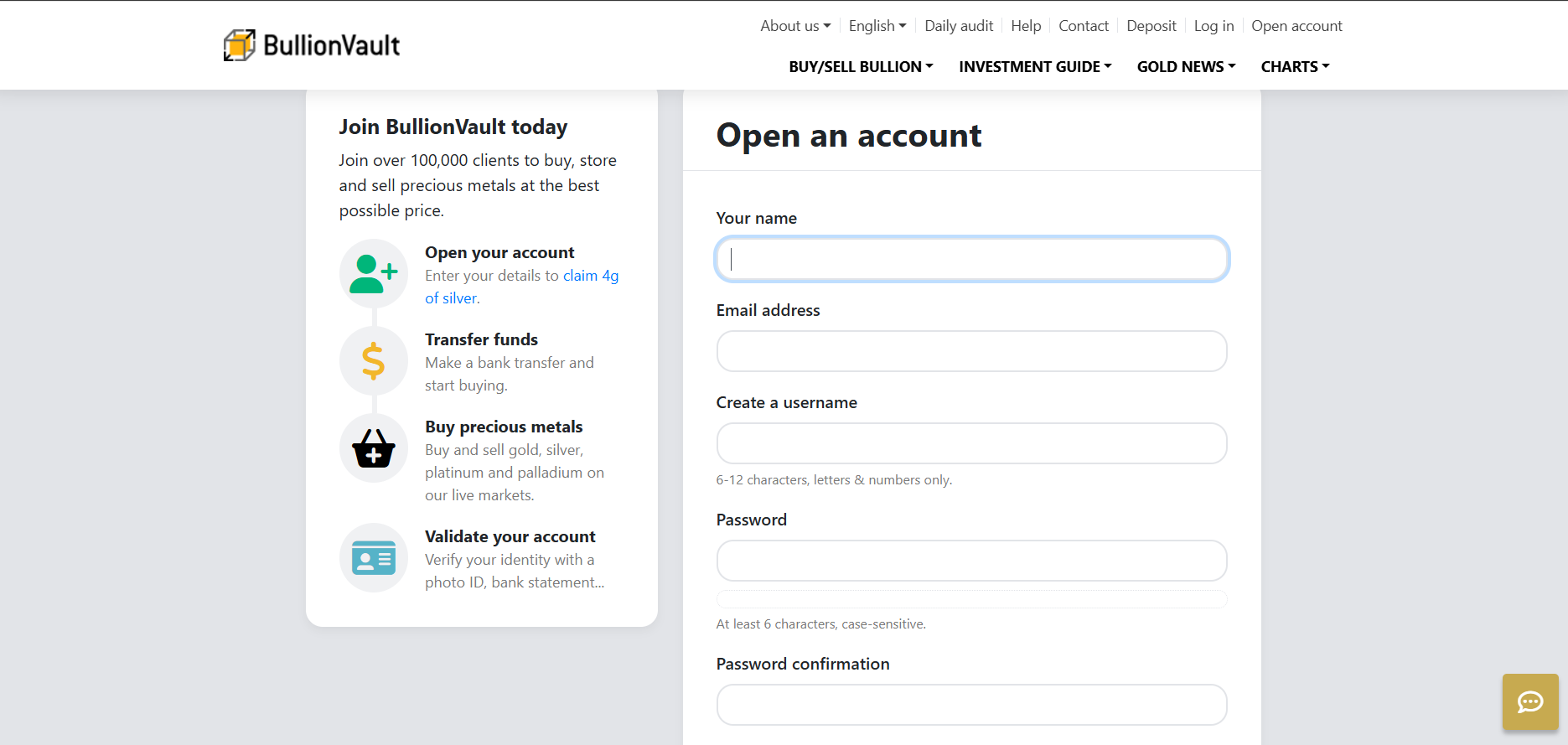Open the English language selector

[877, 26]
